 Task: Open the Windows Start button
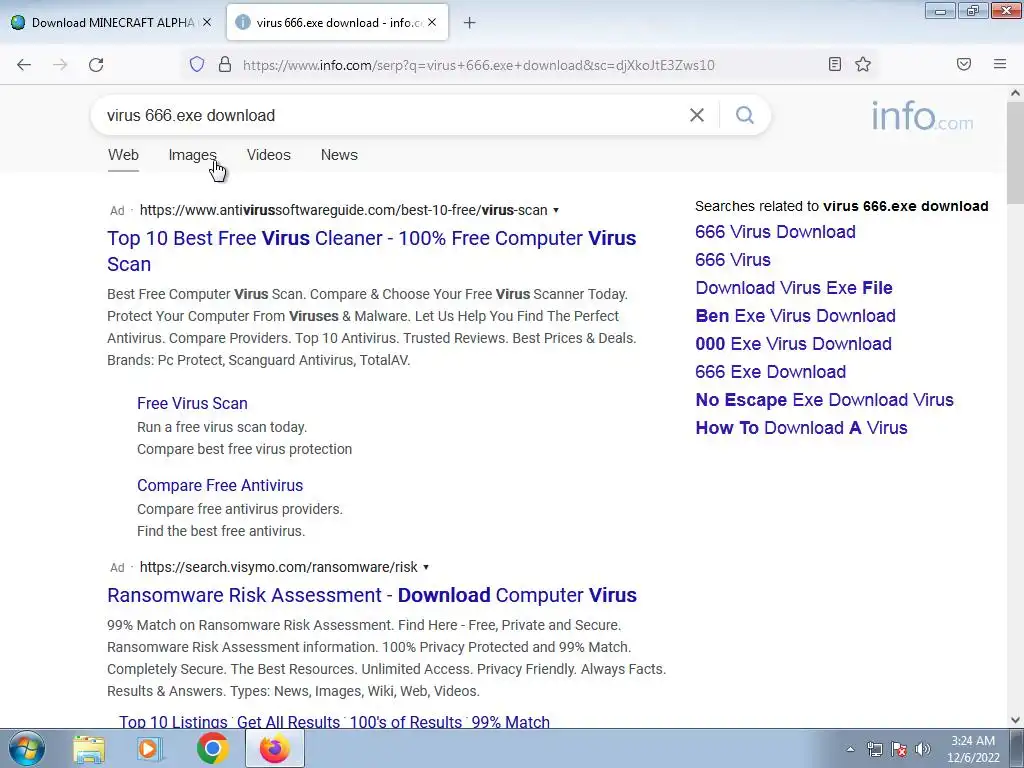(27, 748)
